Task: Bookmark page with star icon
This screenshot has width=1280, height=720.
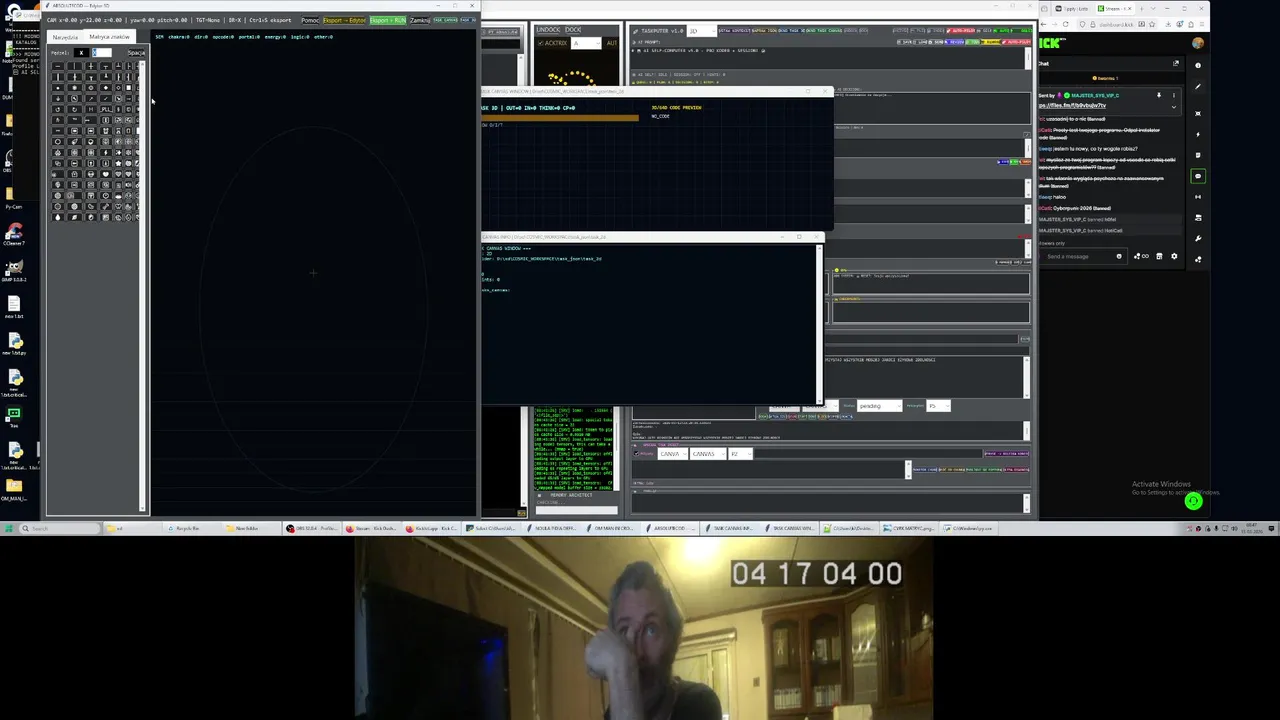Action: pyautogui.click(x=1152, y=24)
